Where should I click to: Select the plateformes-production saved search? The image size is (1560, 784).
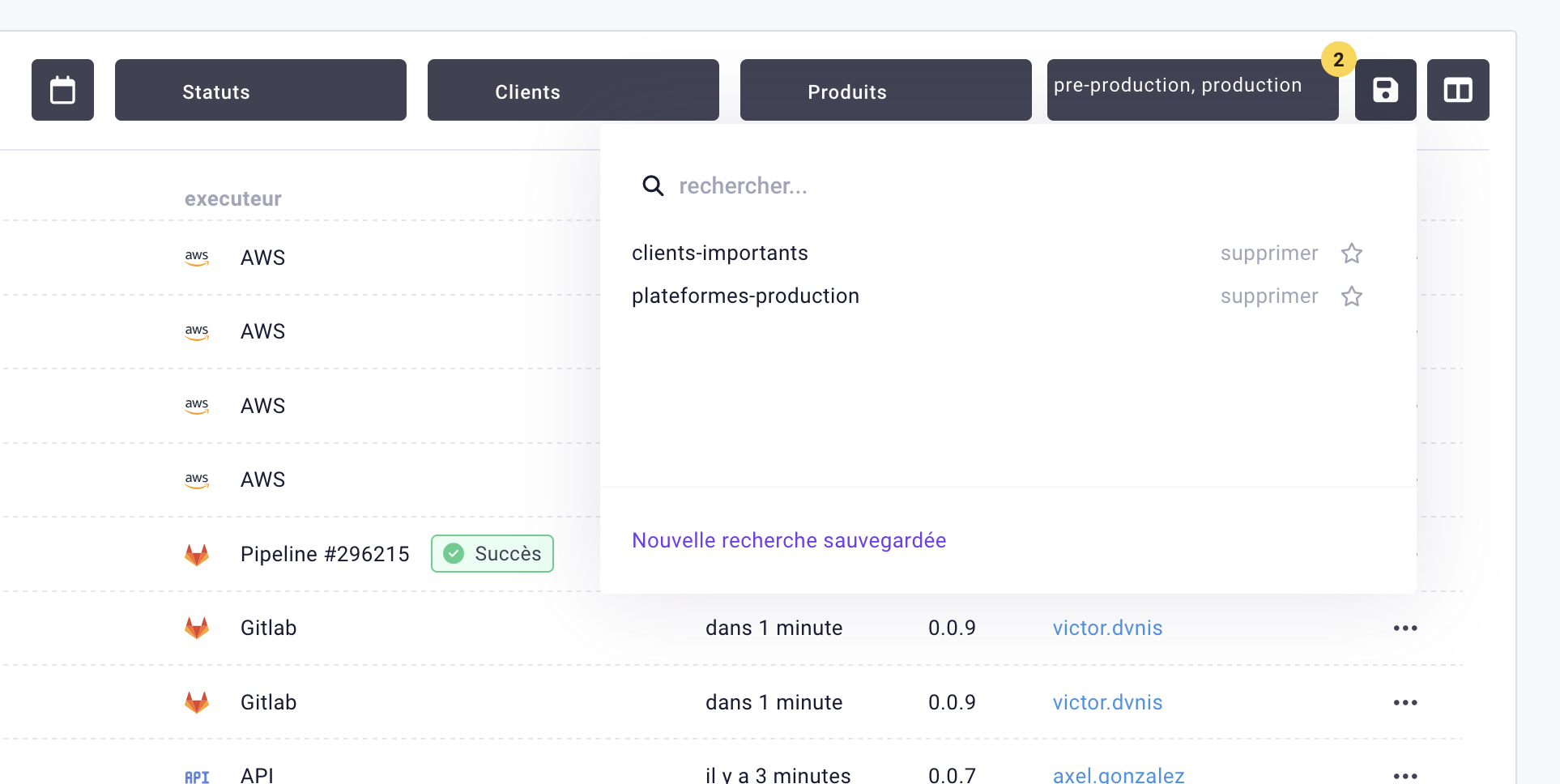[x=745, y=296]
